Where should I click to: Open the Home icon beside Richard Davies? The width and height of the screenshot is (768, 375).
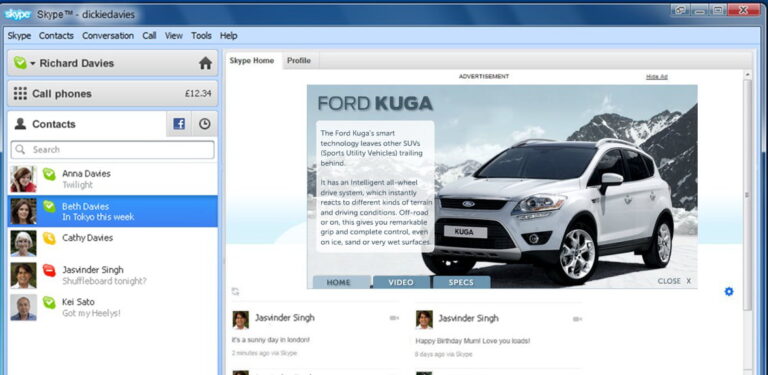tap(205, 63)
